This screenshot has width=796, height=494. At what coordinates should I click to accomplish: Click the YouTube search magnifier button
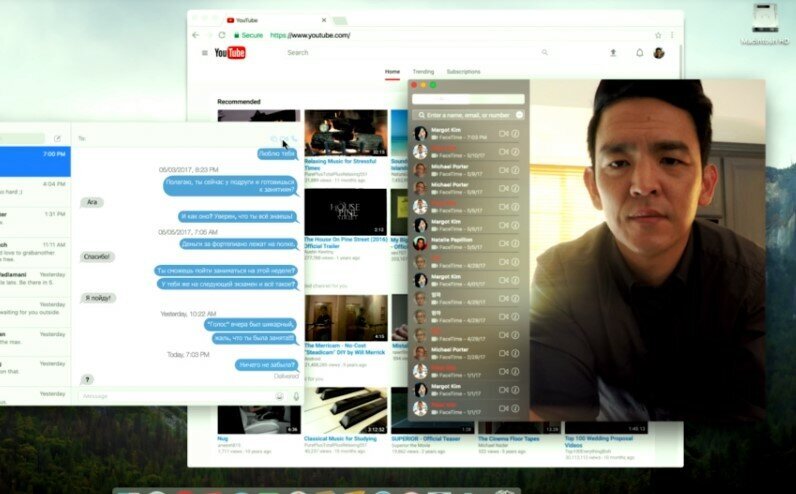point(545,52)
